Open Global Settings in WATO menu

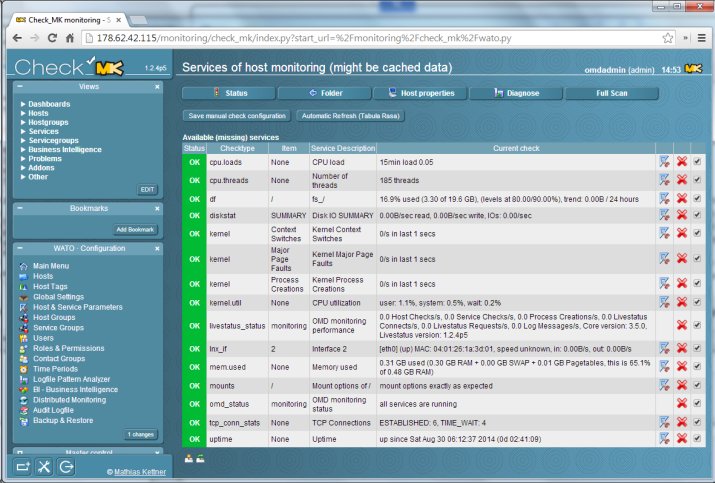coord(58,297)
